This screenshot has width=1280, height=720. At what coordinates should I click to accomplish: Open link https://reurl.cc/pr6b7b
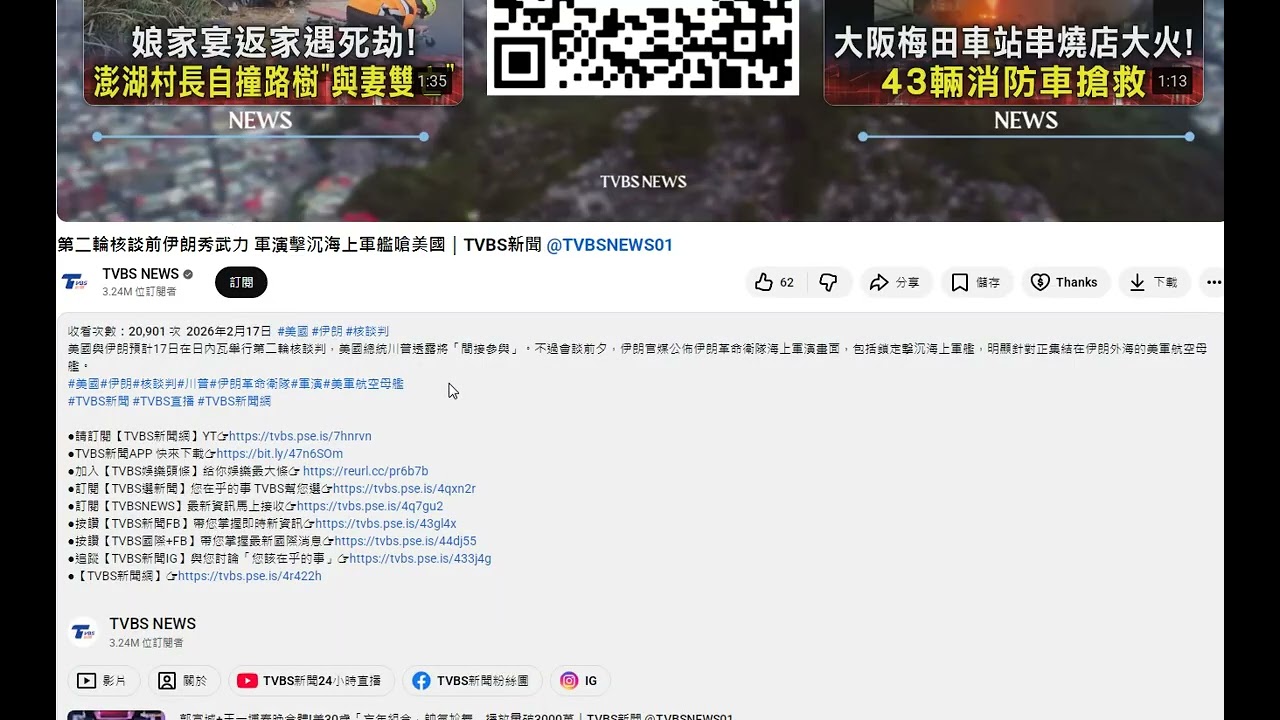[365, 471]
